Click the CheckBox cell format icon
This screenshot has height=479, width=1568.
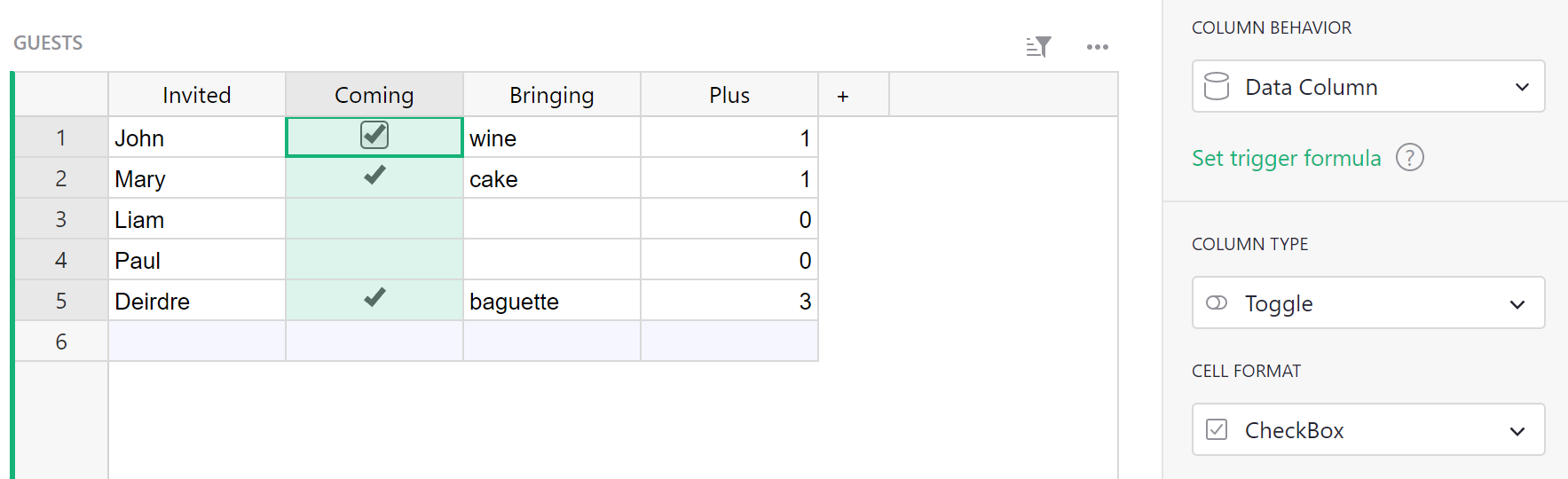(1217, 429)
